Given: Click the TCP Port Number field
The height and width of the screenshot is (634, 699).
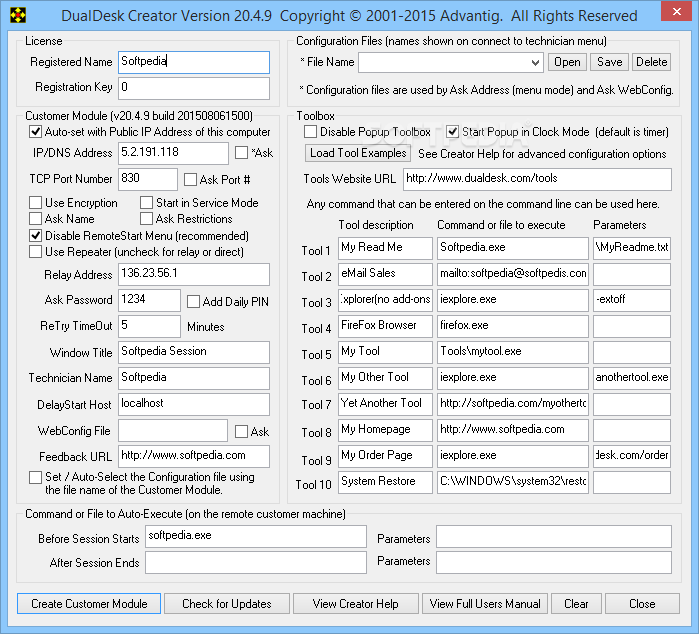Looking at the screenshot, I should coord(148,179).
